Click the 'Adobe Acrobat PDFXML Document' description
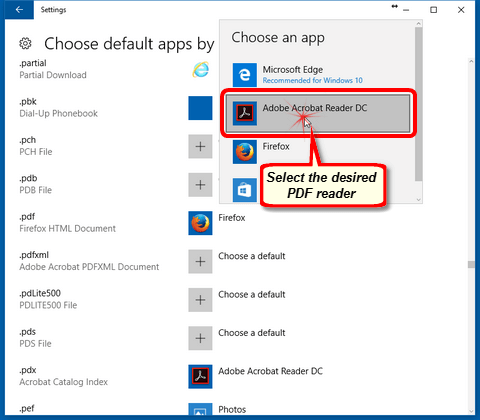Image resolution: width=480 pixels, height=420 pixels. 89,267
